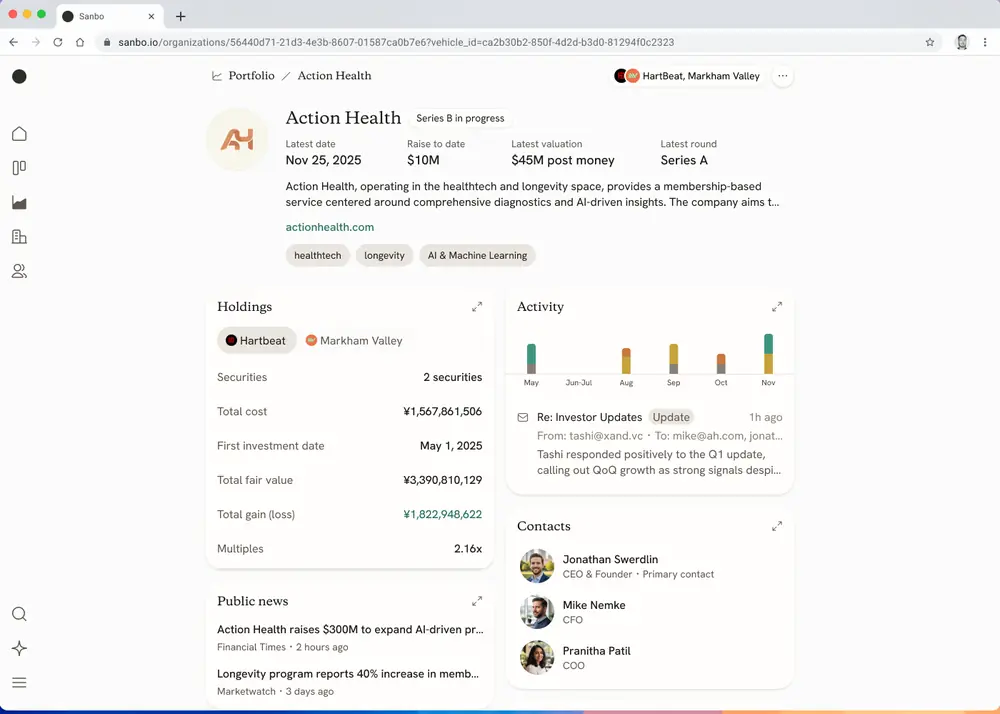Select the Nov activity bar
The image size is (1000, 714).
point(768,354)
